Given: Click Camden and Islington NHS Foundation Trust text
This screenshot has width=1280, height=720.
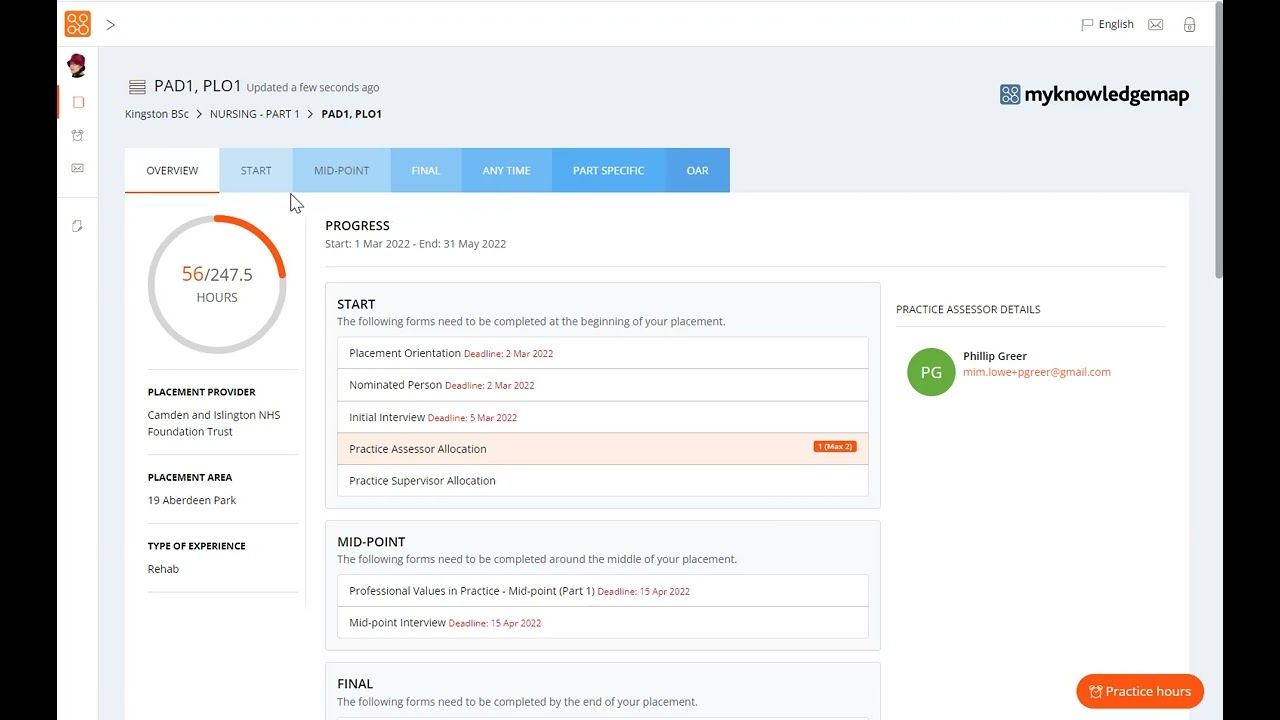Looking at the screenshot, I should point(214,423).
